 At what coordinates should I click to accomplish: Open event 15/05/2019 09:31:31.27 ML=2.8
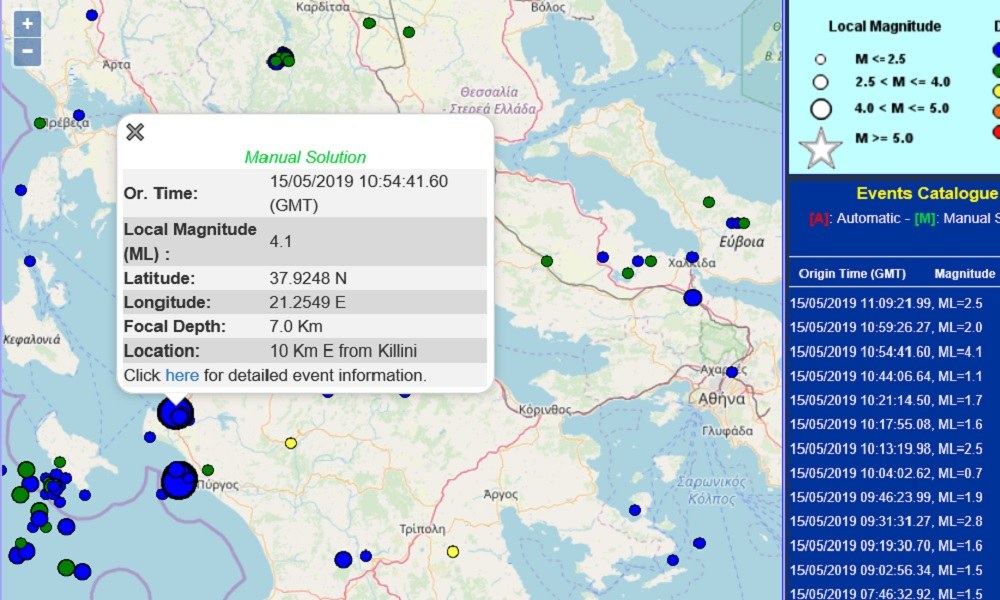(x=886, y=521)
